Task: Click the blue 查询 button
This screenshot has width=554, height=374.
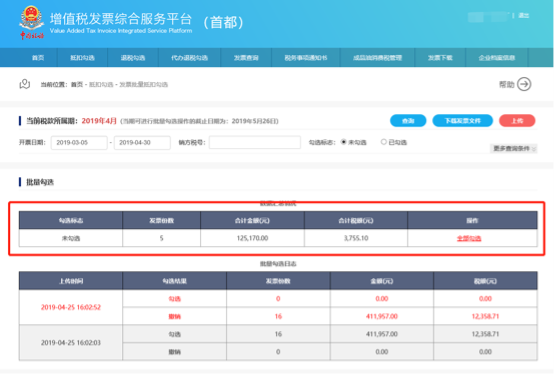Action: 408,121
